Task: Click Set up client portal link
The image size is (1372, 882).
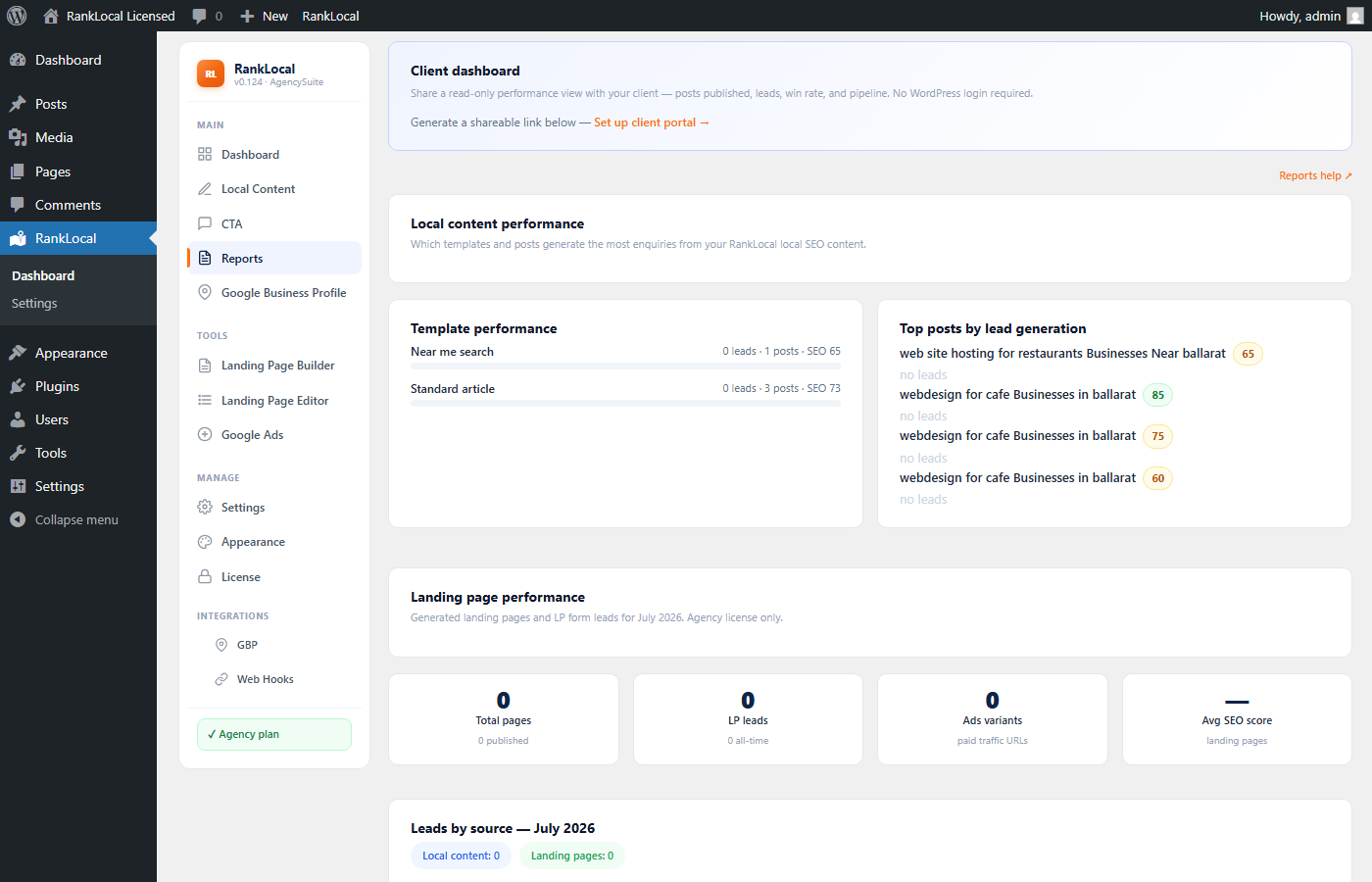Action: point(651,122)
